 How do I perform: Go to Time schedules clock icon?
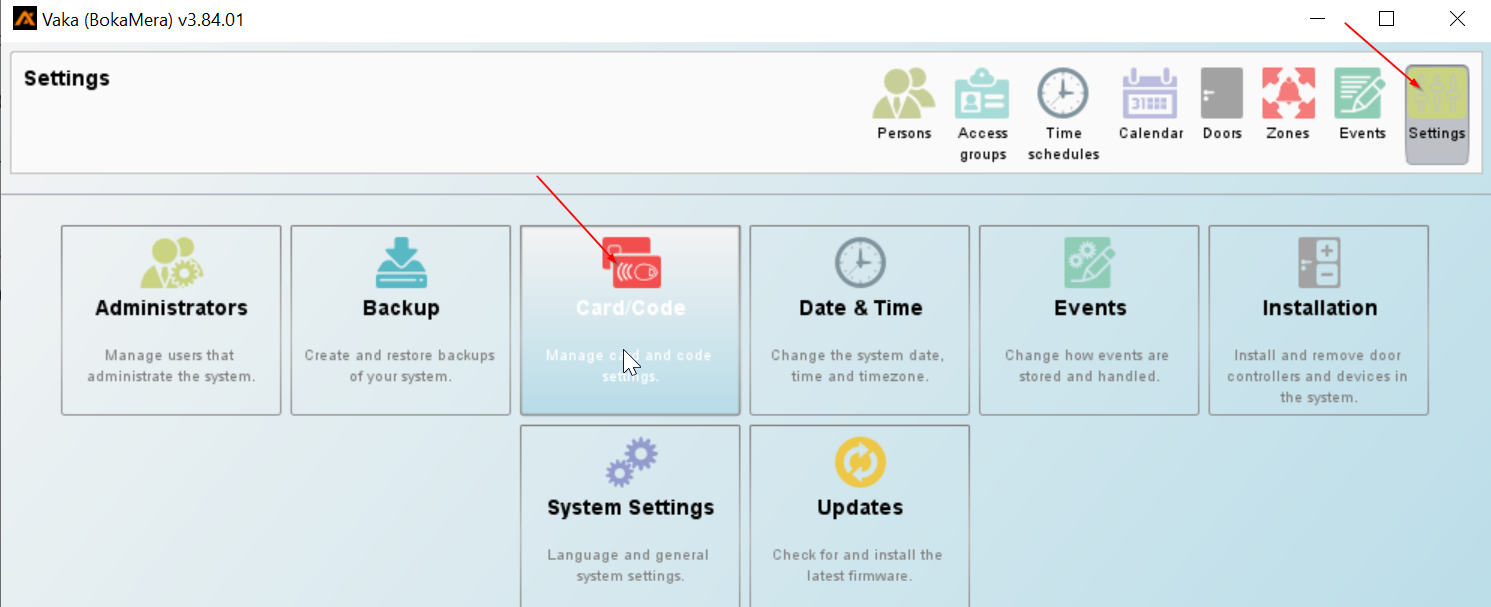(x=1062, y=95)
